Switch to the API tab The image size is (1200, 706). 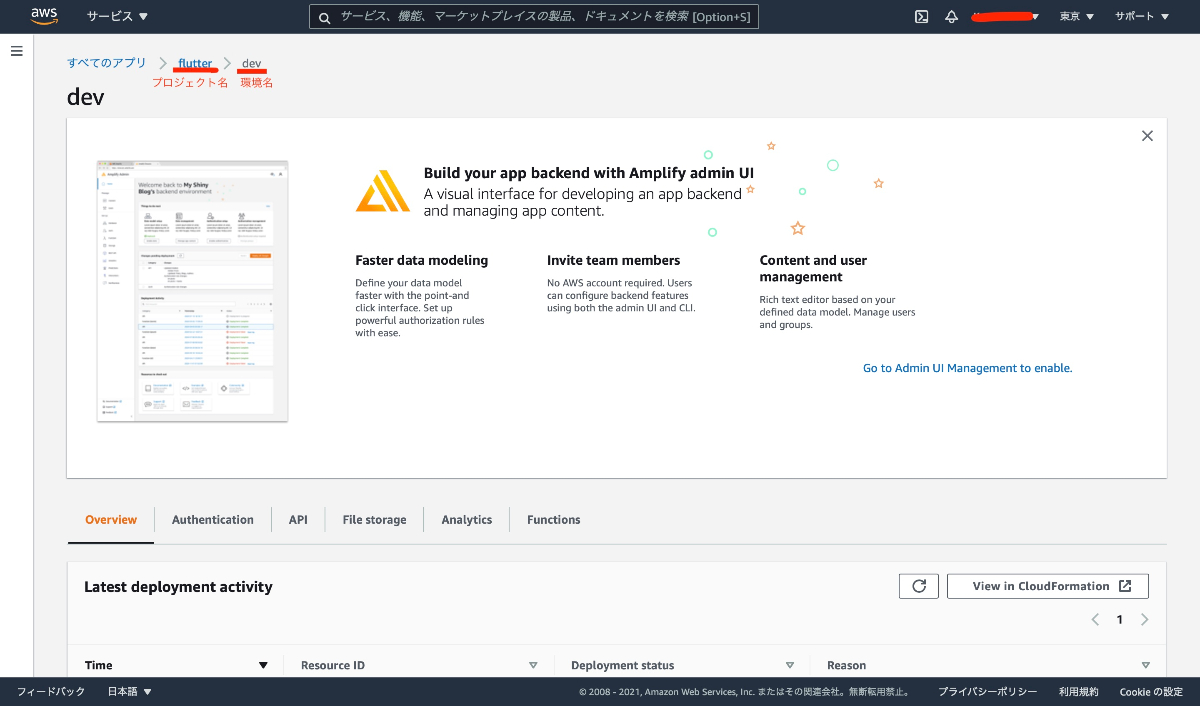(298, 520)
